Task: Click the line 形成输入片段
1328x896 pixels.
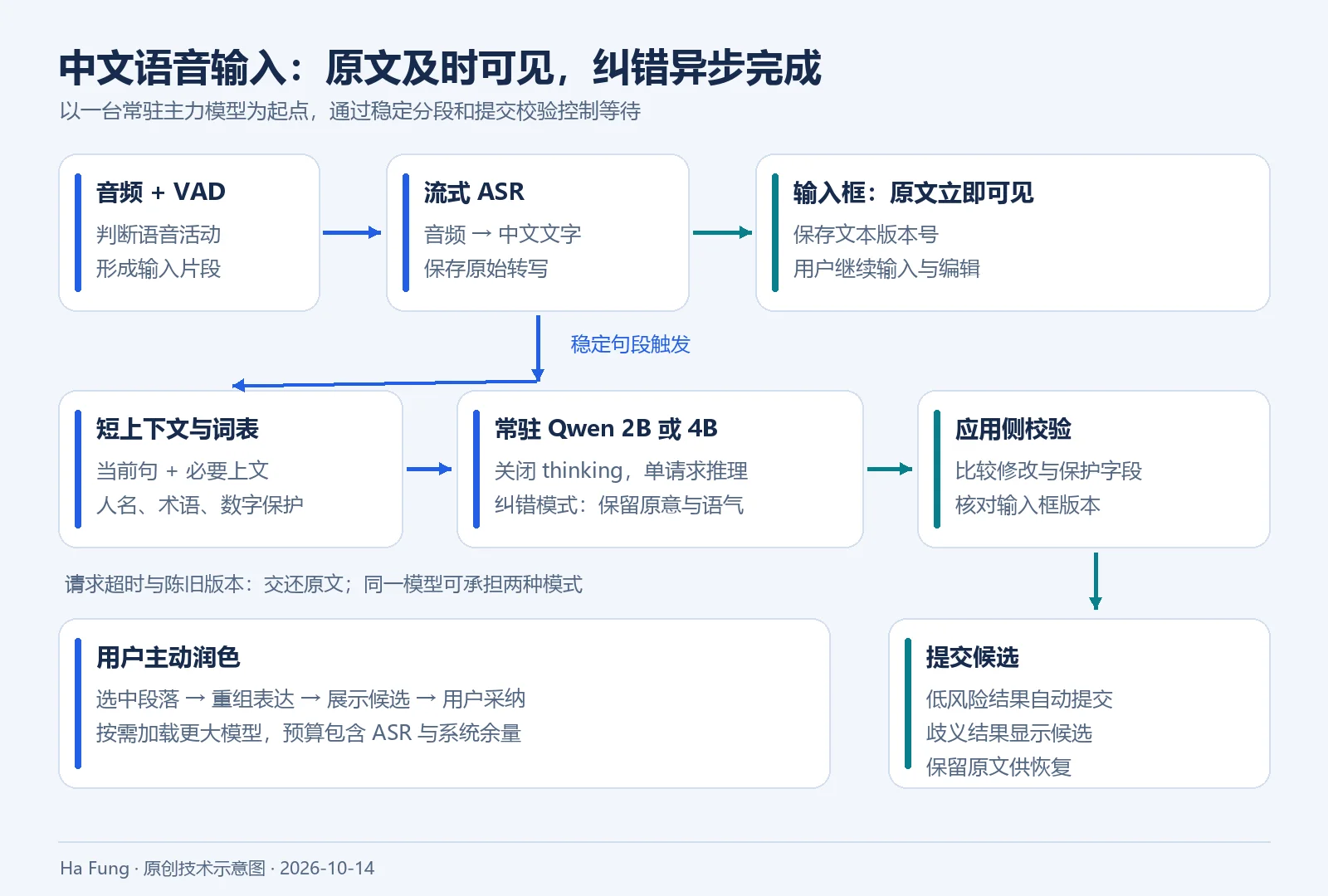Action: [x=159, y=269]
